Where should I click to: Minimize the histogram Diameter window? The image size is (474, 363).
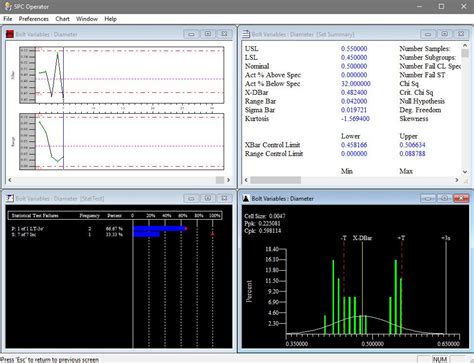pos(428,198)
